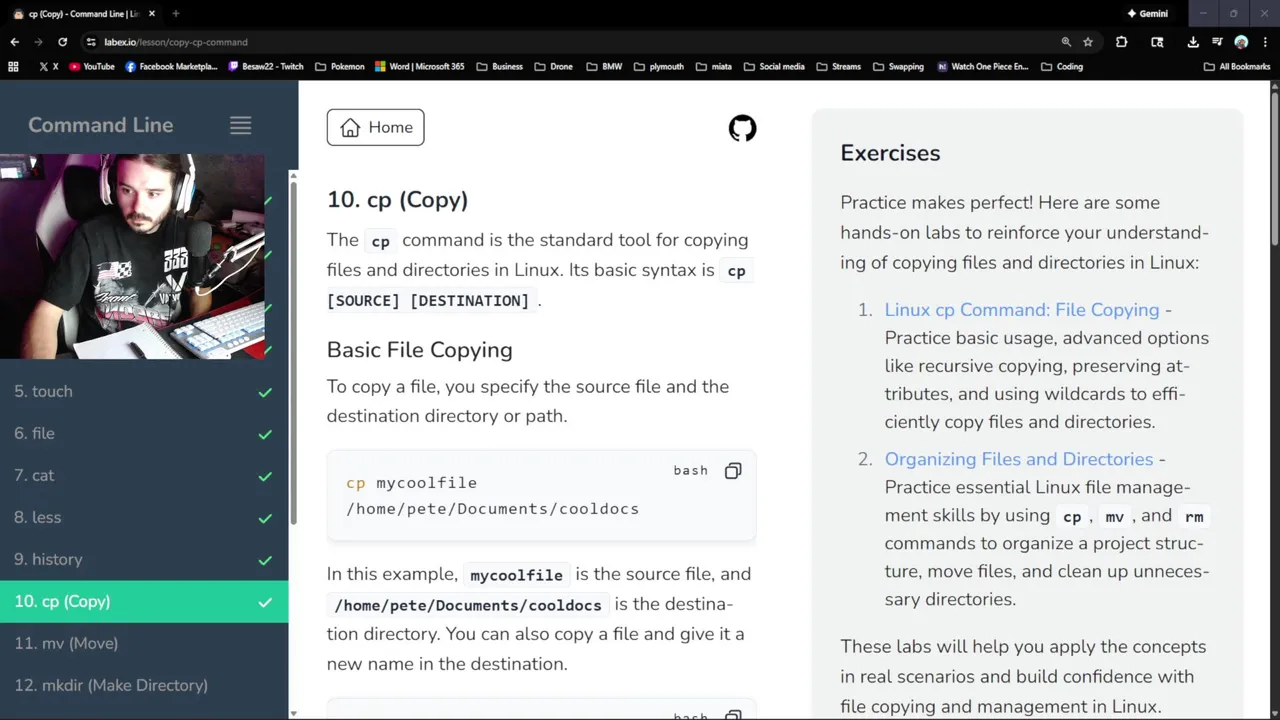Toggle the Command Line sidebar hamburger menu
Viewport: 1280px width, 720px height.
[x=240, y=125]
